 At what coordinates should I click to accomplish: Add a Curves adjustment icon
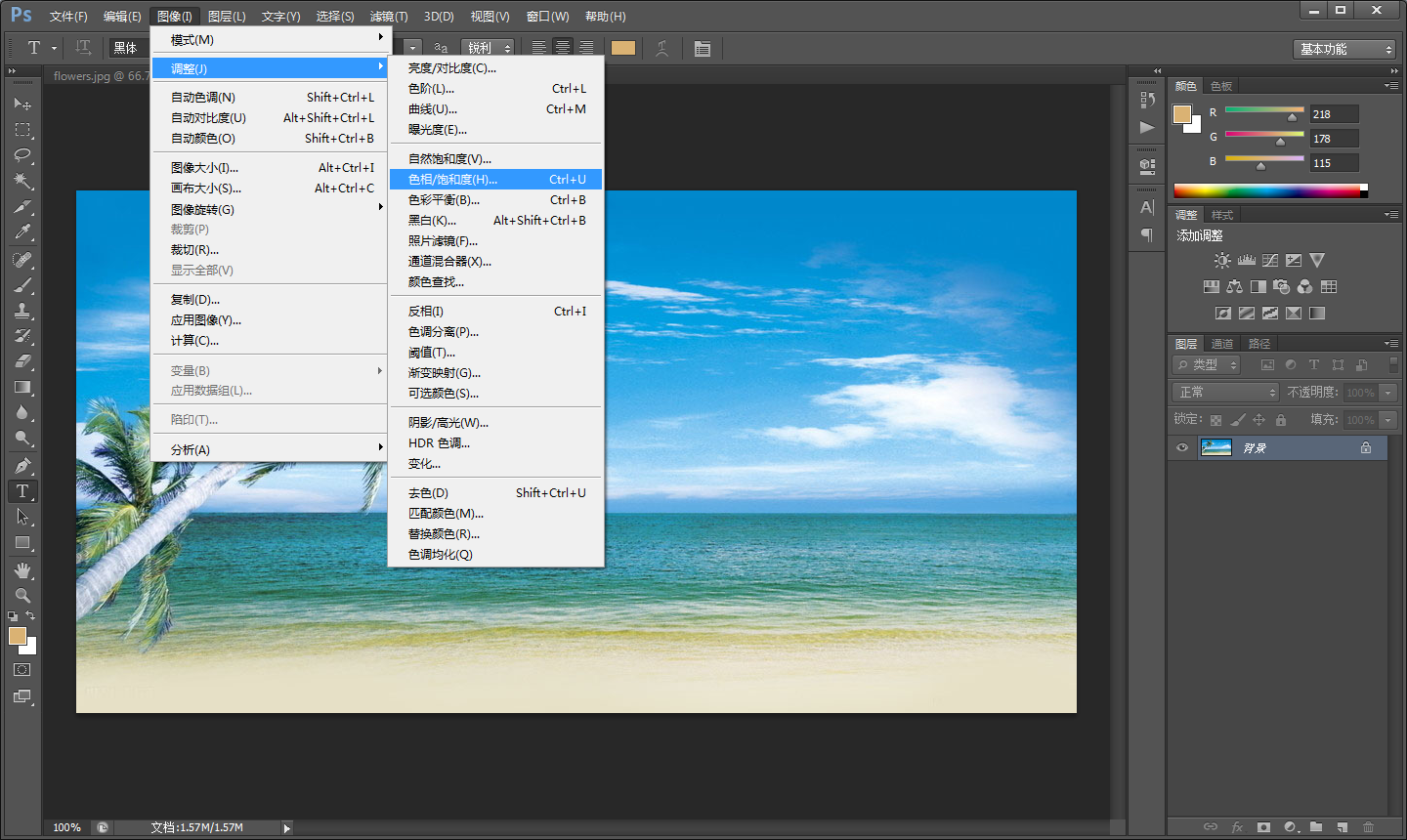1270,261
